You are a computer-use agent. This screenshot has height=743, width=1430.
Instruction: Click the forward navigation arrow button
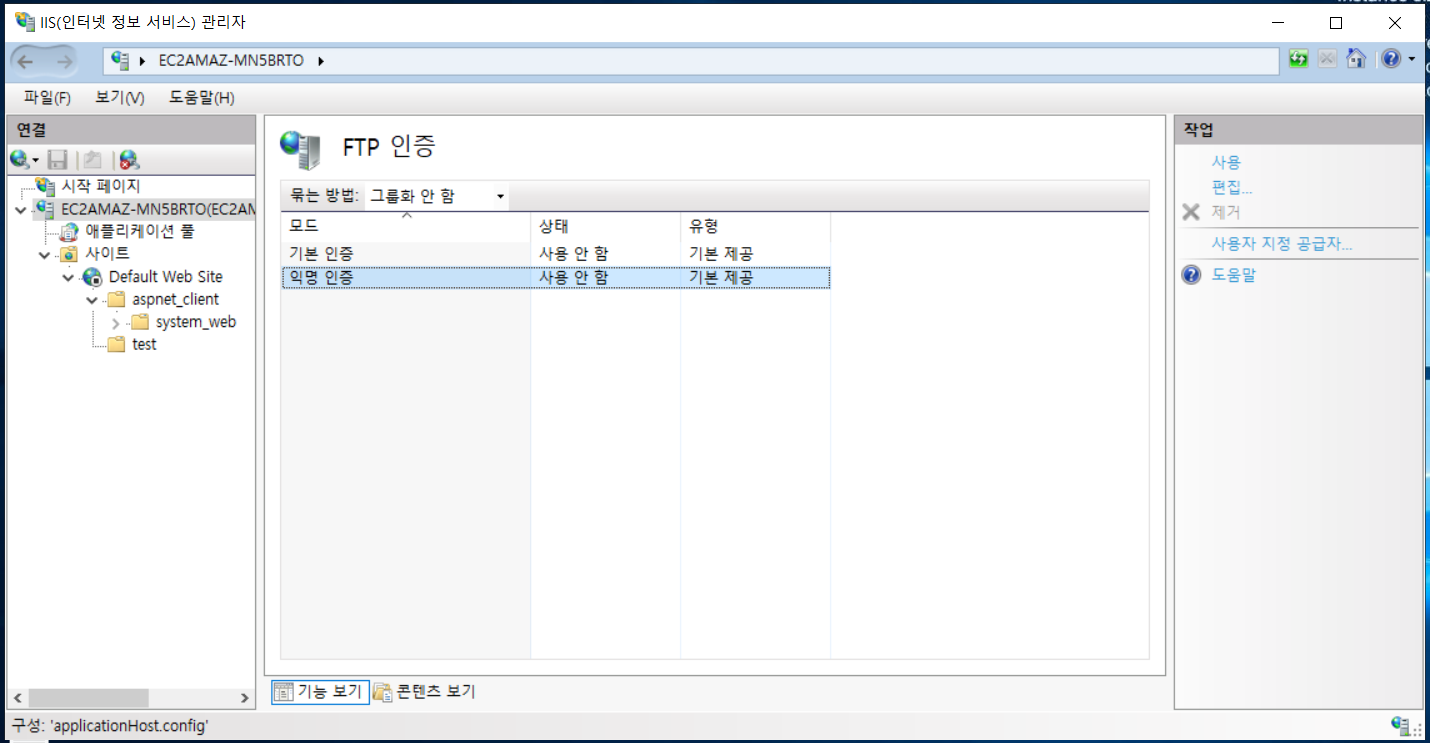click(65, 61)
